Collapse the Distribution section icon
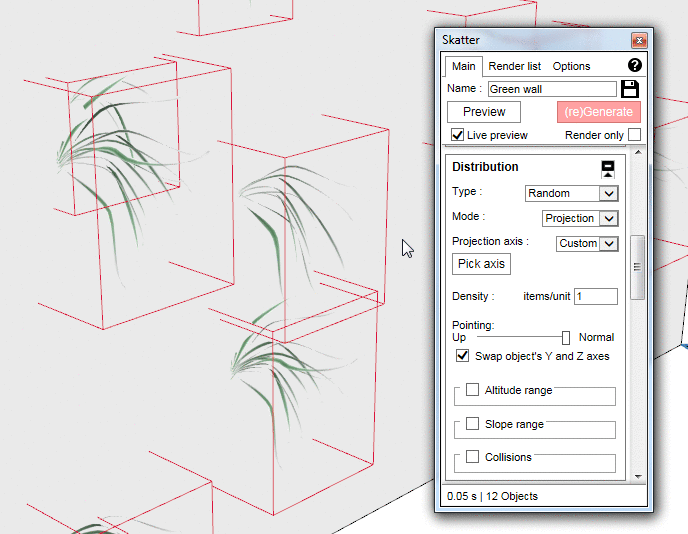Viewport: 688px width, 534px height. [607, 168]
